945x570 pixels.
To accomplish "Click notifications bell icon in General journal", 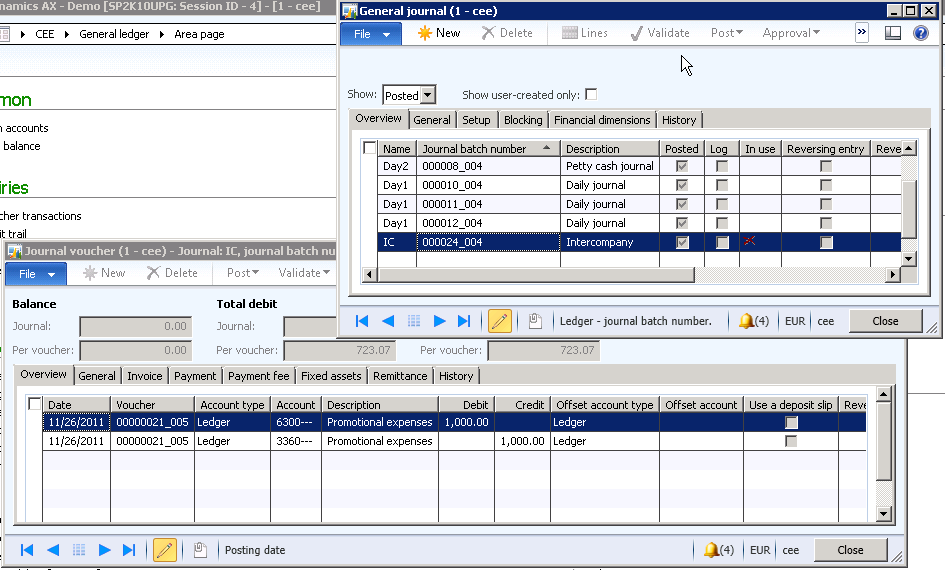I will pyautogui.click(x=746, y=321).
